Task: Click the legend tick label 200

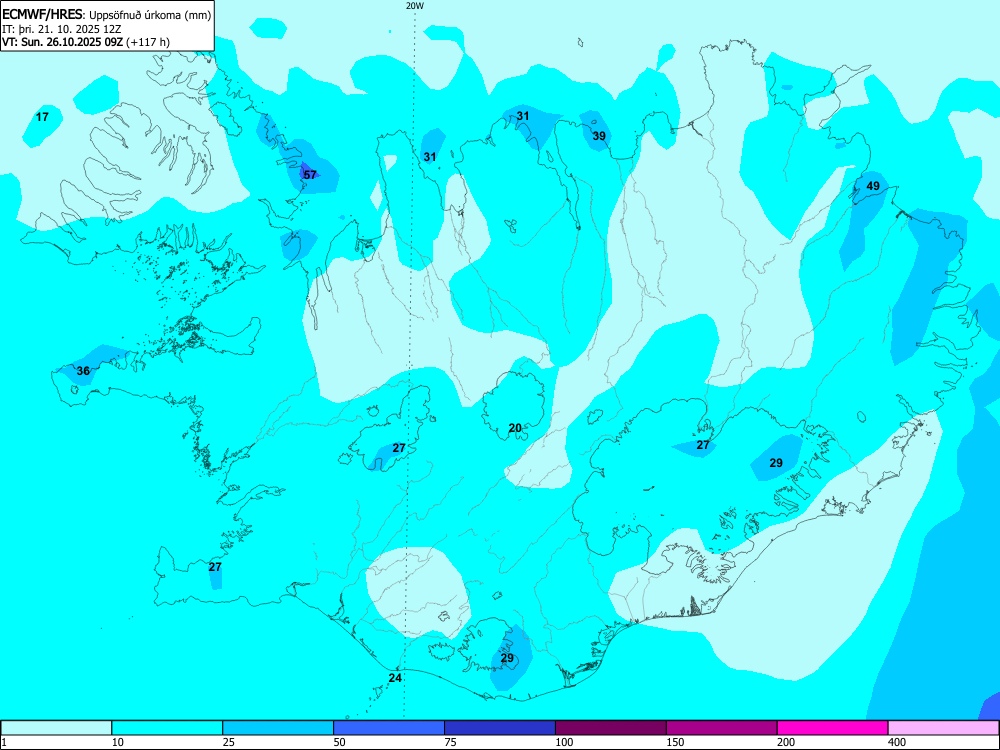Action: point(786,742)
